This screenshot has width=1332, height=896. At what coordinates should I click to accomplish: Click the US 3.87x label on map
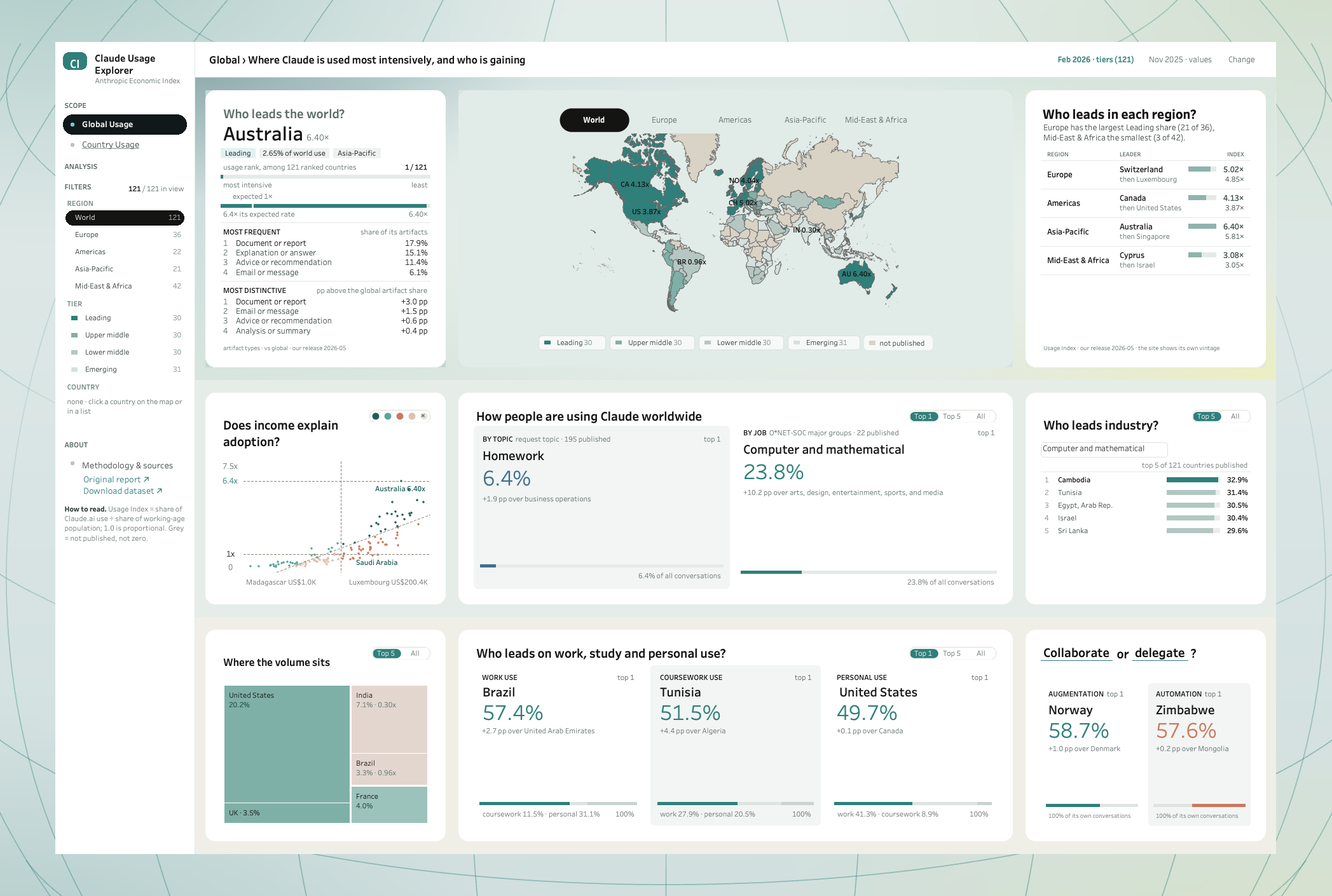(646, 212)
